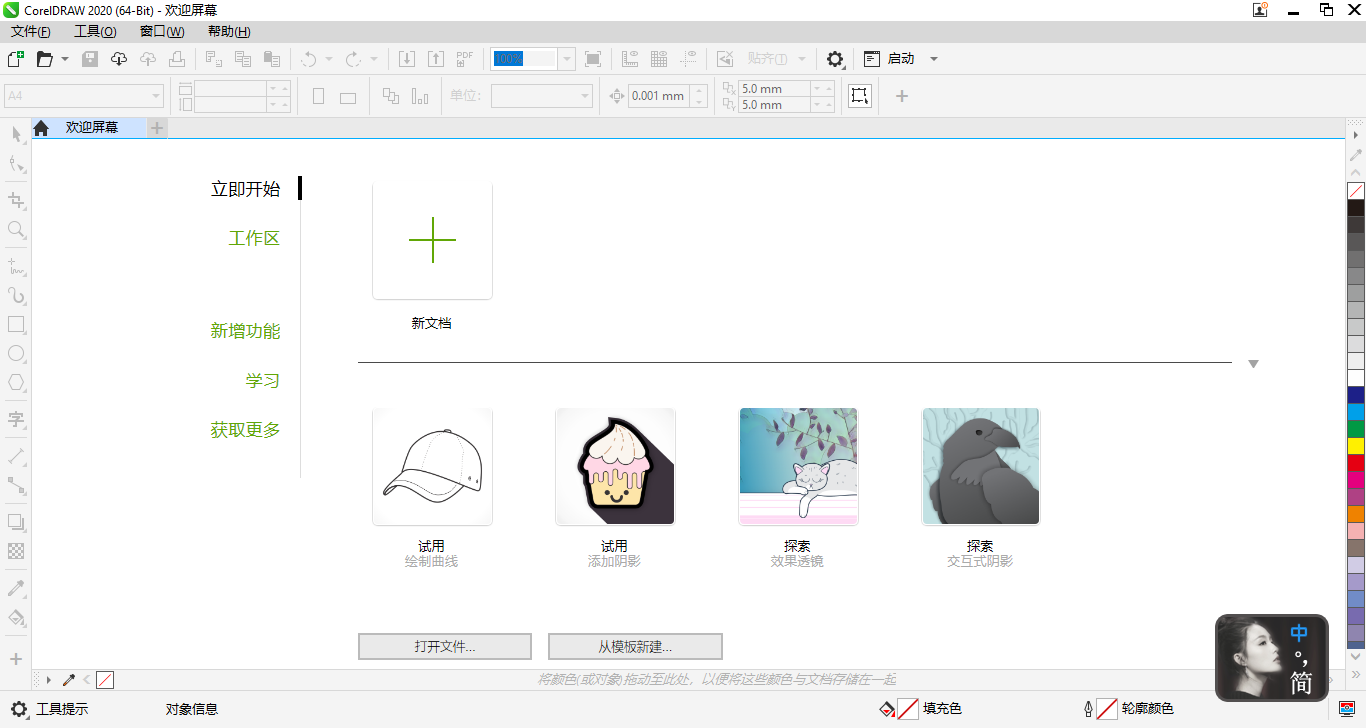Select the Transparency checkerboard tool
This screenshot has width=1366, height=728.
click(16, 551)
